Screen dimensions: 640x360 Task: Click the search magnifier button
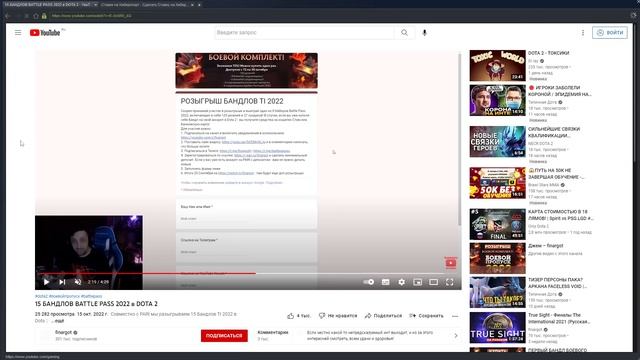click(x=404, y=33)
